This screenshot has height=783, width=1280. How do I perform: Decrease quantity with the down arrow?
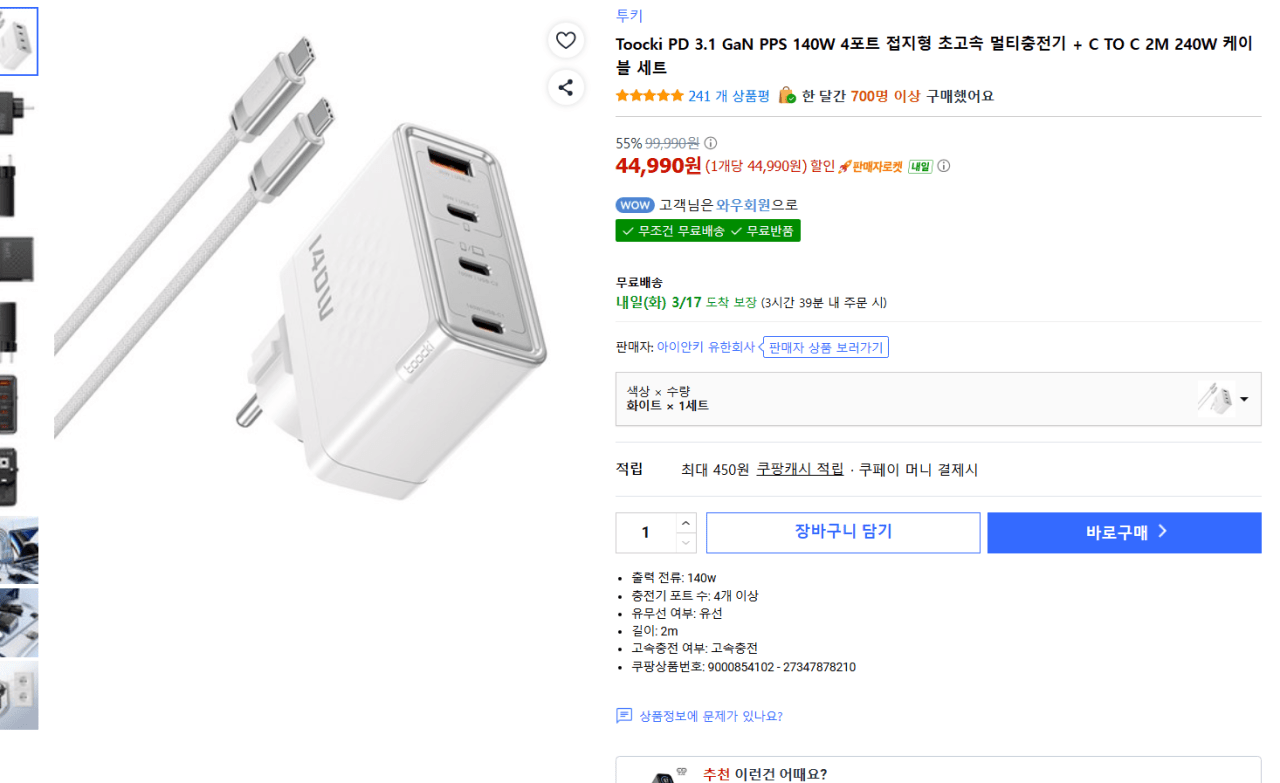tap(685, 543)
